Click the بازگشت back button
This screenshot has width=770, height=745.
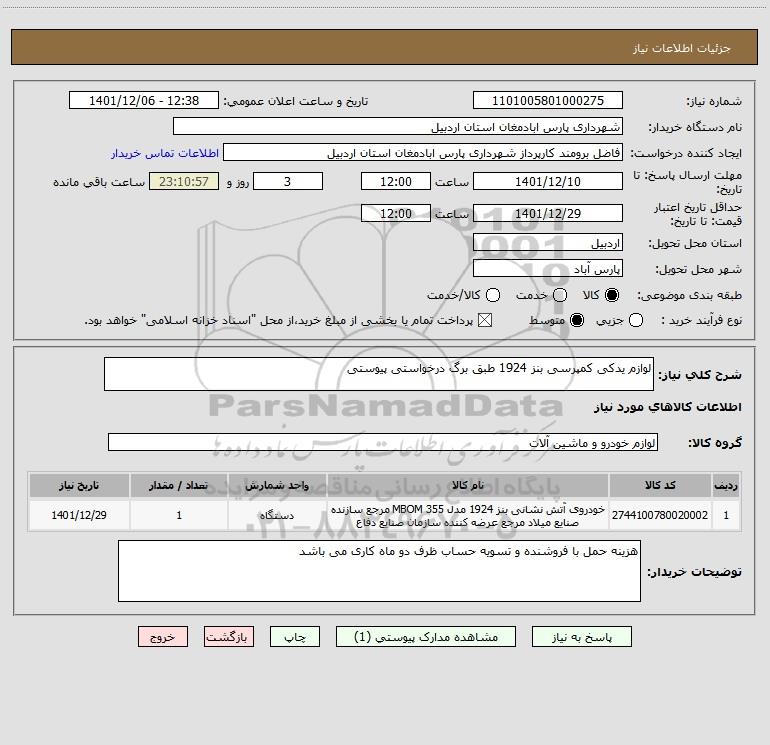[229, 637]
